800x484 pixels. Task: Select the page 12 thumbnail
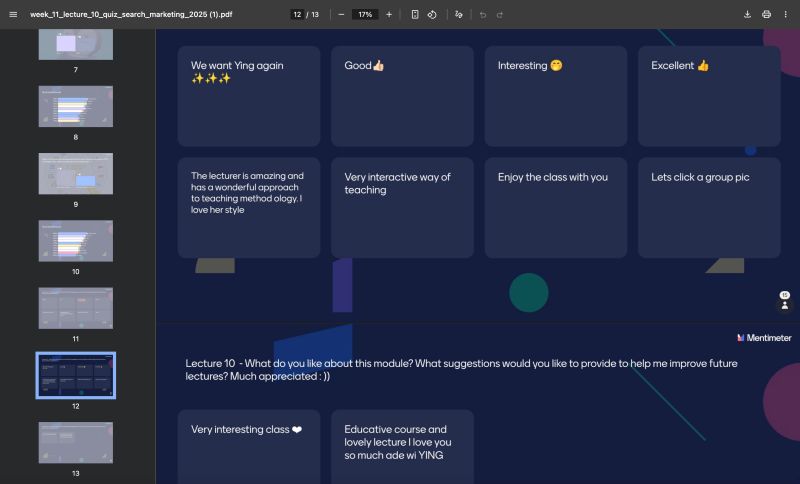pyautogui.click(x=76, y=375)
